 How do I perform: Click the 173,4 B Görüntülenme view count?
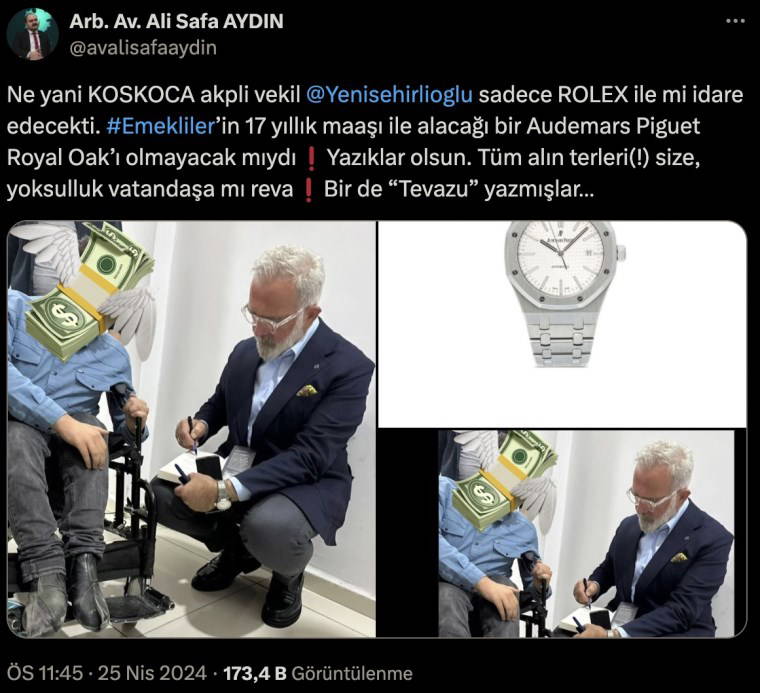point(317,674)
